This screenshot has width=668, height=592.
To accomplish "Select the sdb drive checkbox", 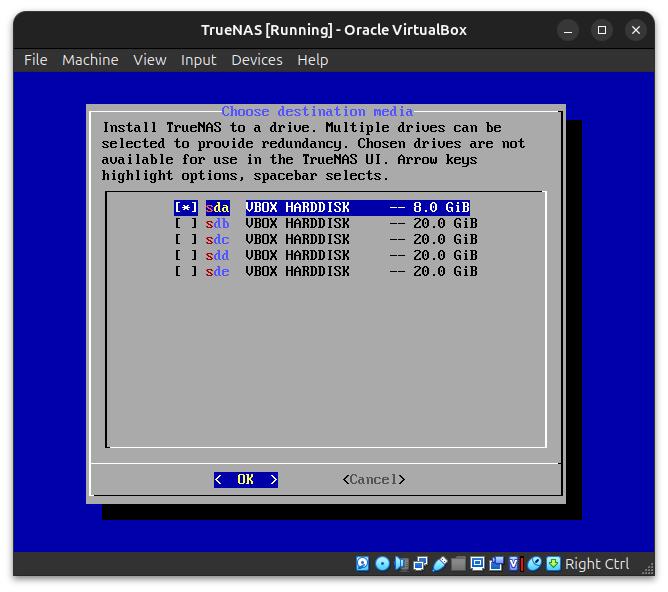I will pos(186,224).
